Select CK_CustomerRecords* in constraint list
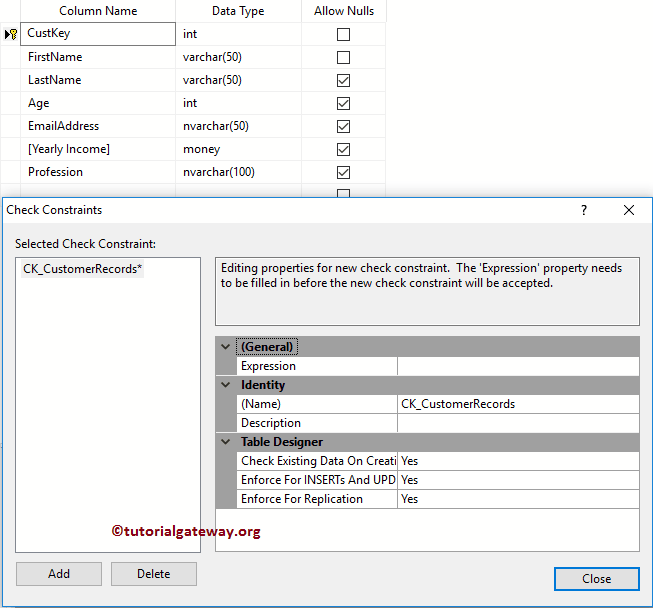 tap(82, 269)
